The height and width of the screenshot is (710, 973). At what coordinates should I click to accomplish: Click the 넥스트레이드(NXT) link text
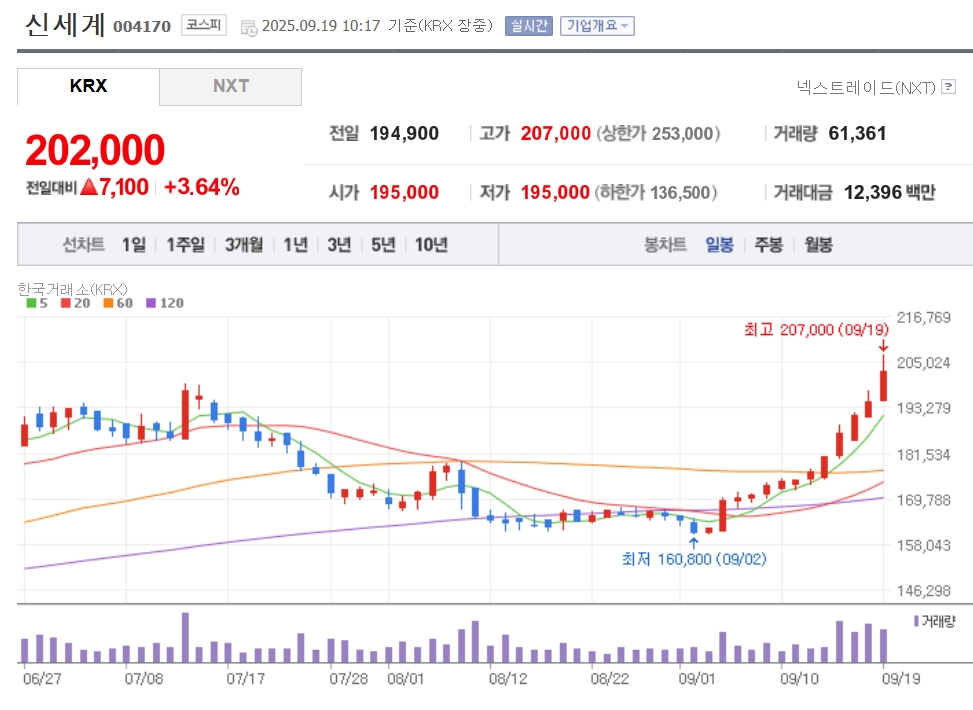866,88
